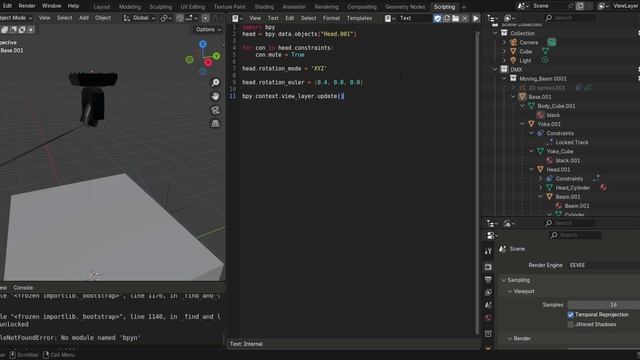This screenshot has width=640, height=360.
Task: Open the Render Engine EEVEE dropdown
Action: pos(603,265)
